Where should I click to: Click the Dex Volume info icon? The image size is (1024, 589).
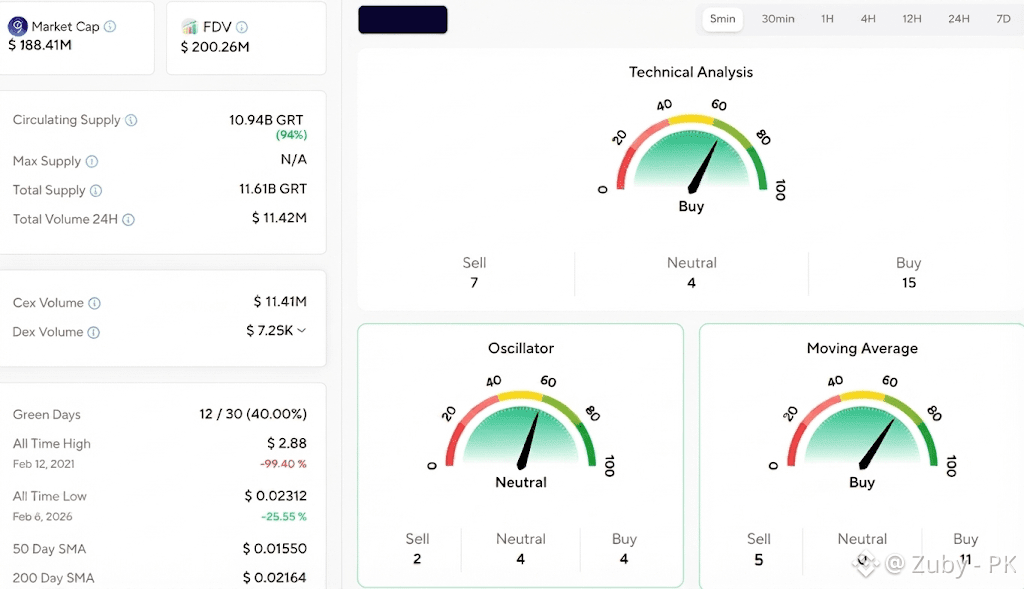(x=94, y=332)
